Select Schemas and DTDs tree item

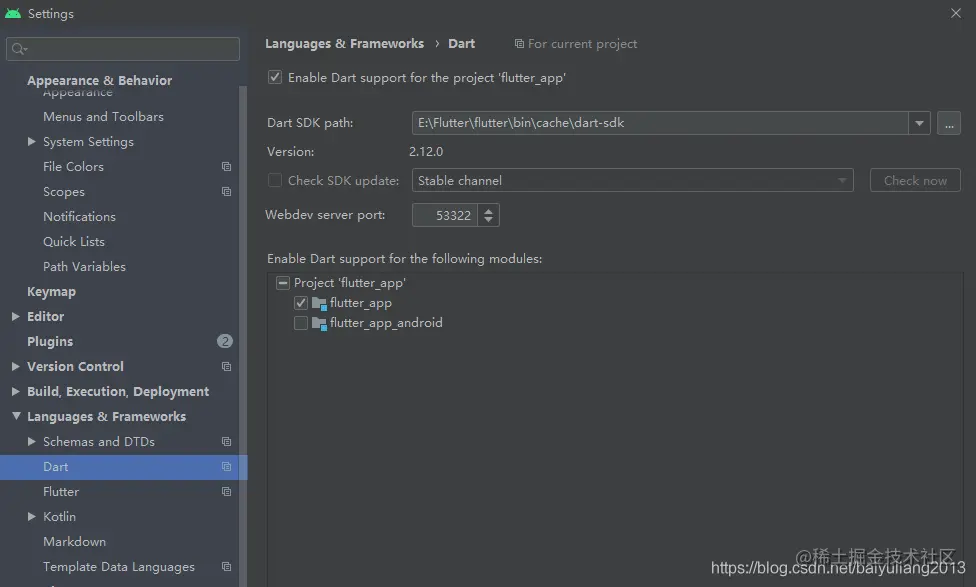pyautogui.click(x=99, y=441)
